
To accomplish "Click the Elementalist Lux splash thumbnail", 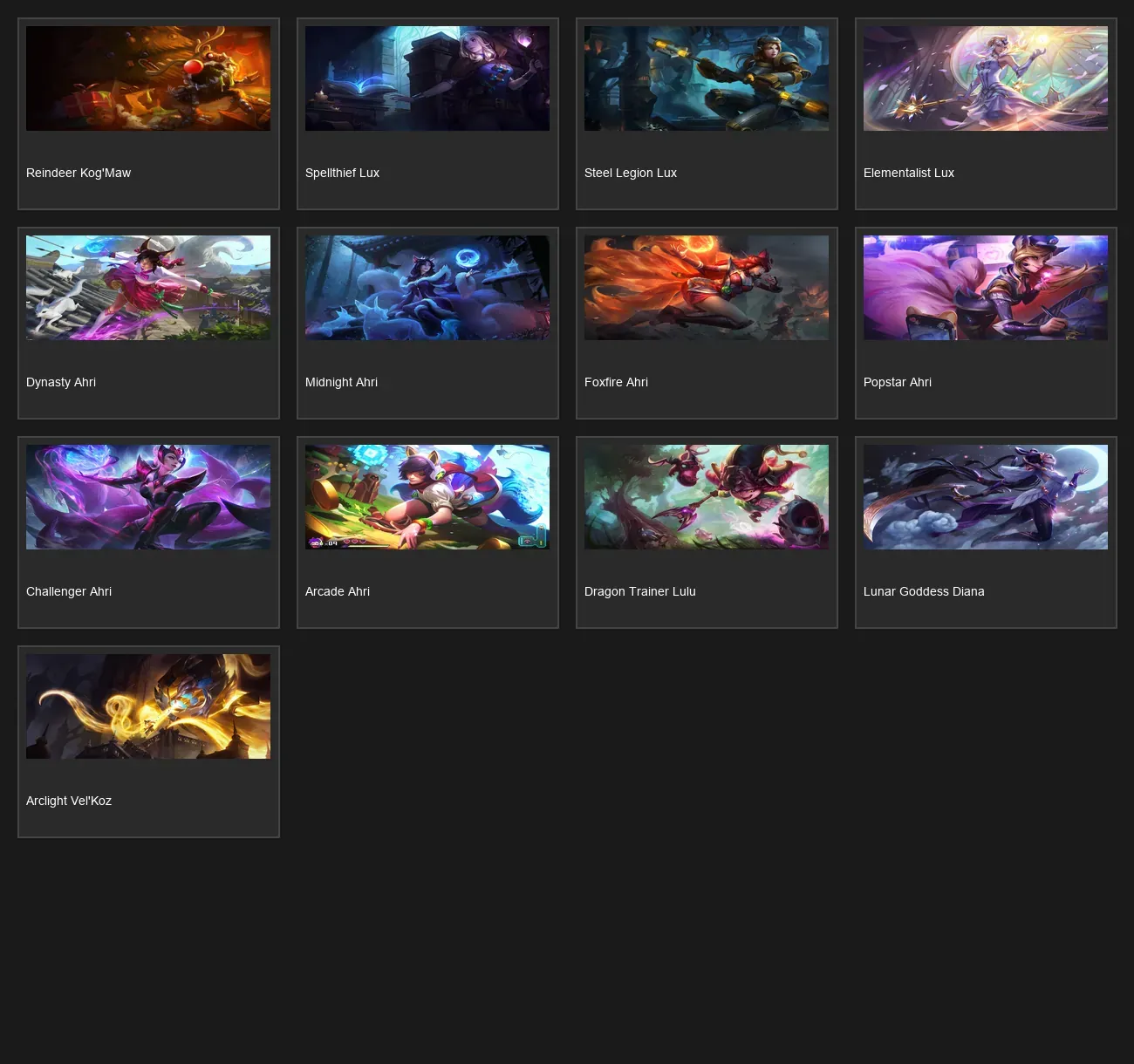I will click(x=986, y=78).
